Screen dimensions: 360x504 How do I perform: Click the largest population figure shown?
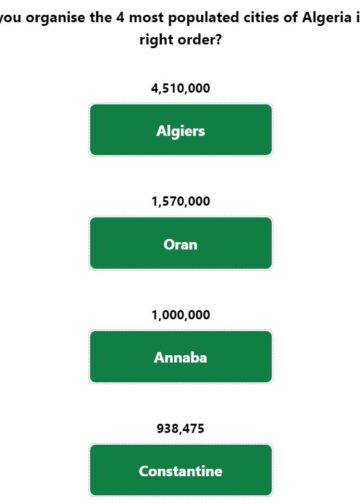[181, 88]
